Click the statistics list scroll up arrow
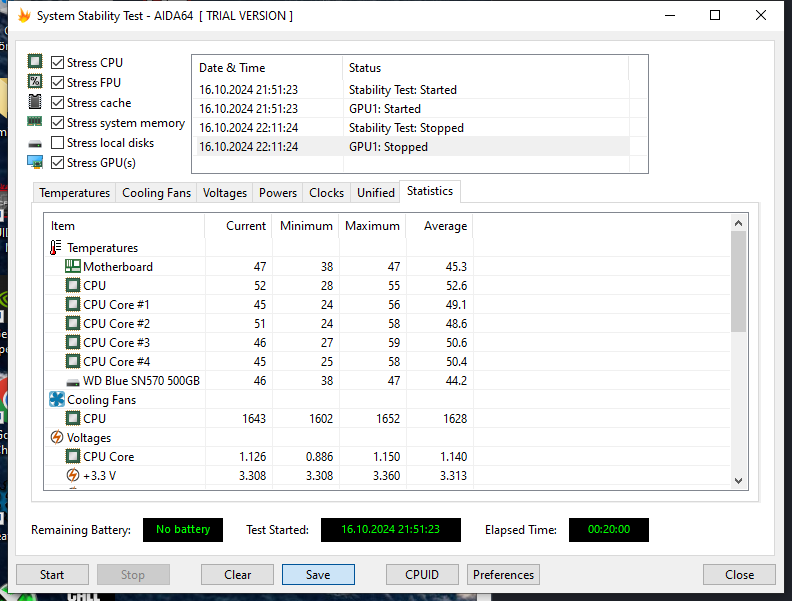Screen dimensions: 792x601 (738, 223)
